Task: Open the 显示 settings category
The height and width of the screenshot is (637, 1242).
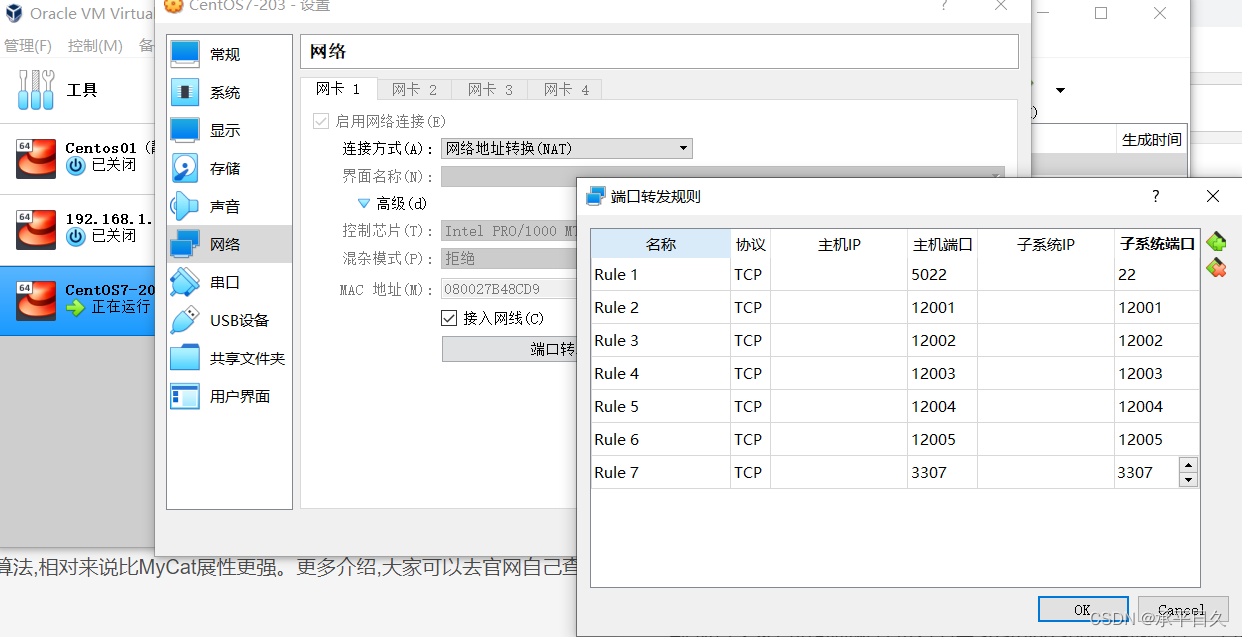Action: pos(229,130)
